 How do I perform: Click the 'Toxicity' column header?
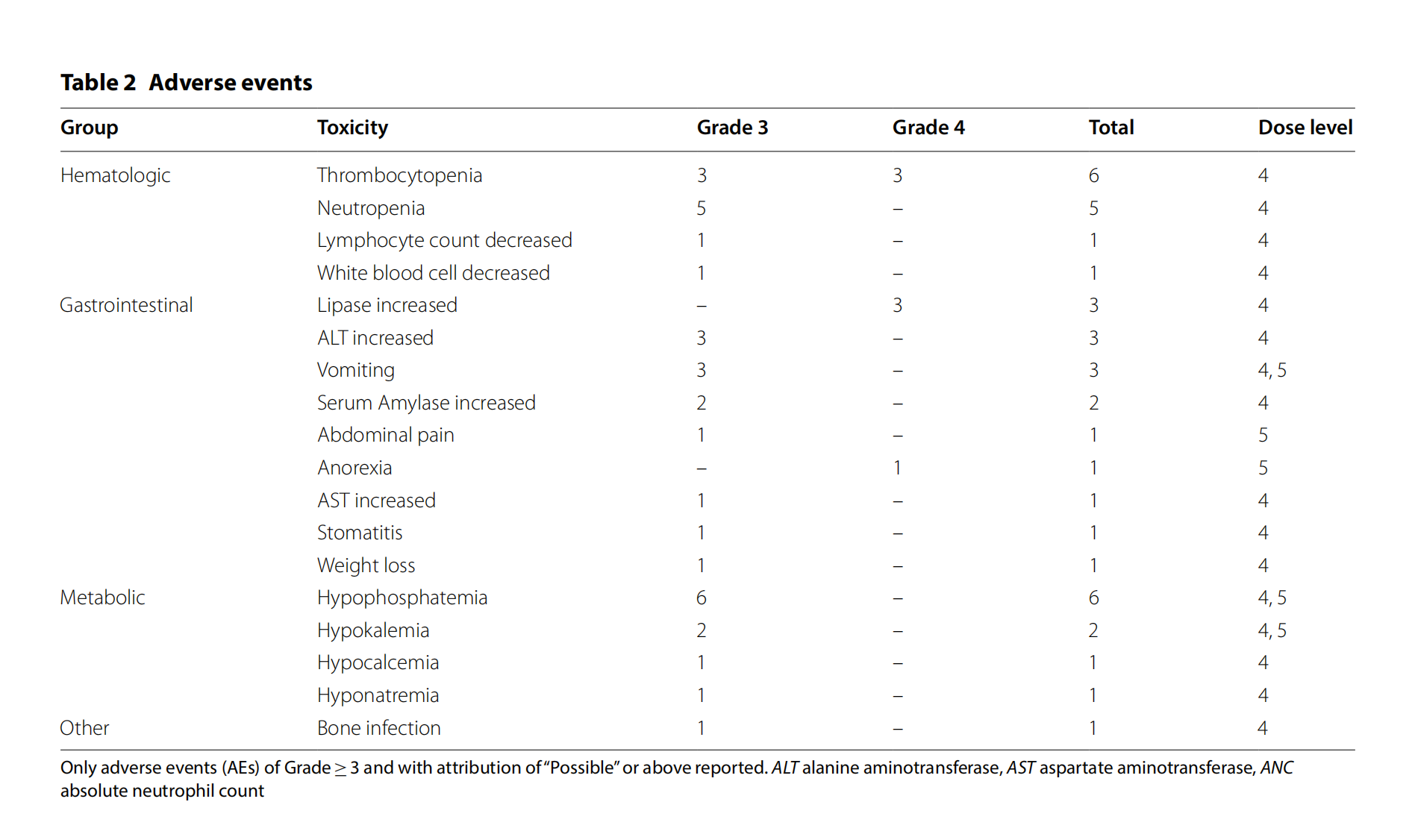352,128
